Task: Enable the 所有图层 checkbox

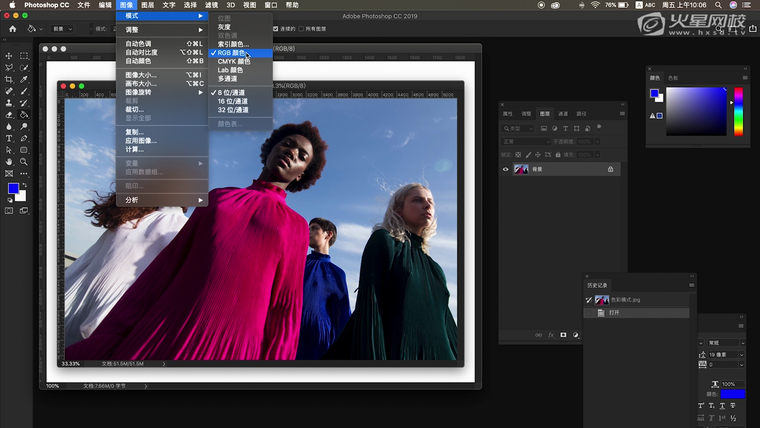Action: 301,28
